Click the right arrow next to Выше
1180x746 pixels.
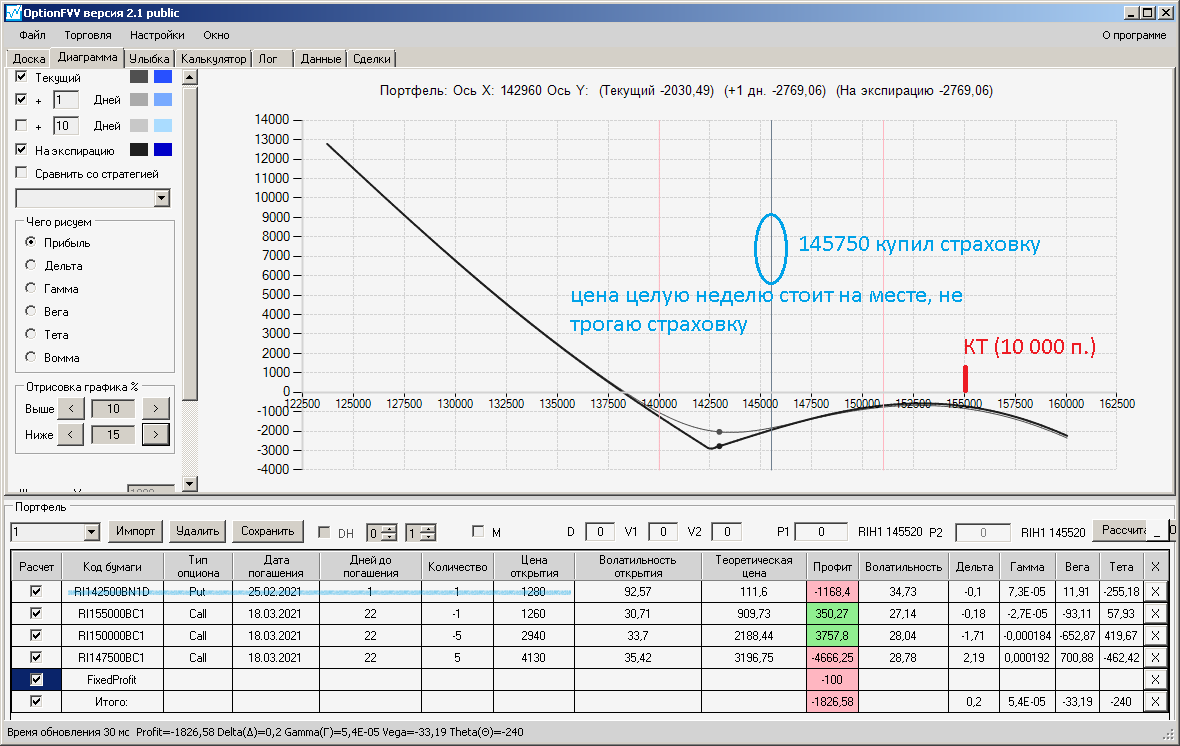[156, 409]
